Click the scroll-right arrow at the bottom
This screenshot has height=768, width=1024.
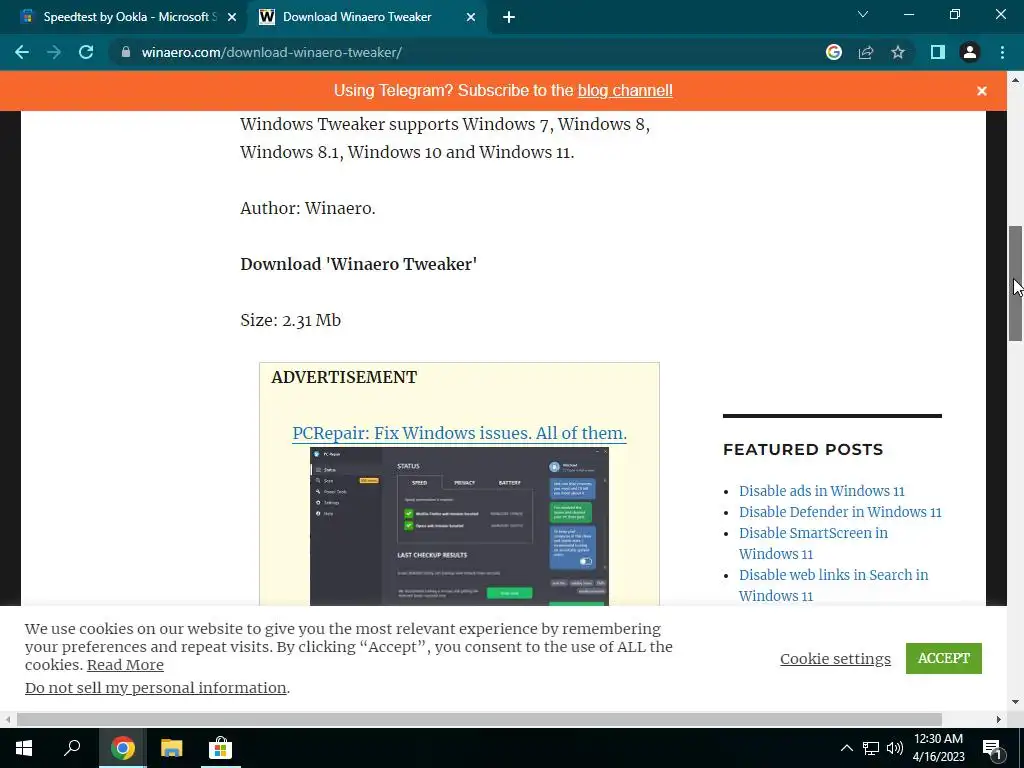999,719
